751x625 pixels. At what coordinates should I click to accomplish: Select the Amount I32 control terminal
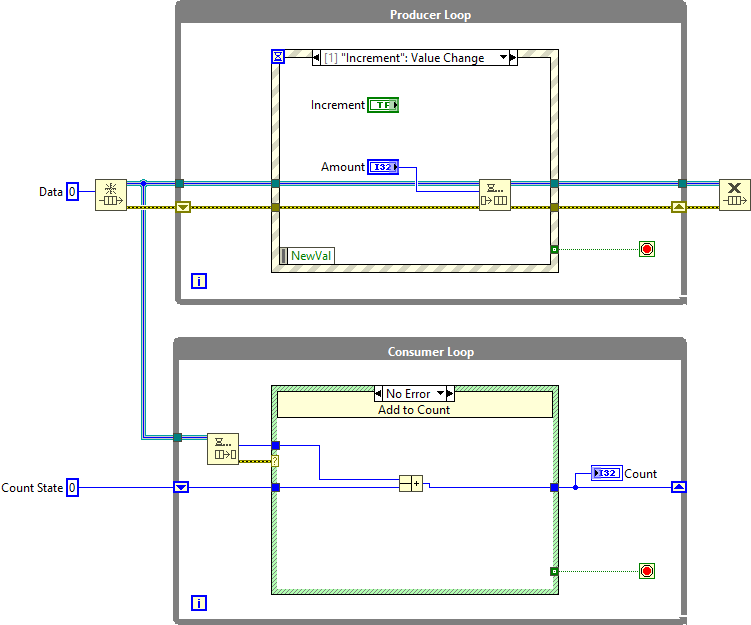click(383, 167)
